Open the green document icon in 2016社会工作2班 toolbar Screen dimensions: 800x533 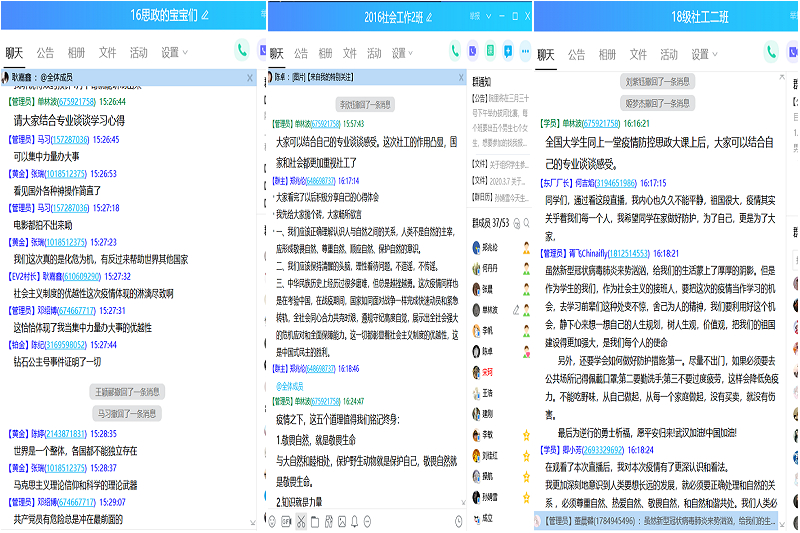click(490, 50)
